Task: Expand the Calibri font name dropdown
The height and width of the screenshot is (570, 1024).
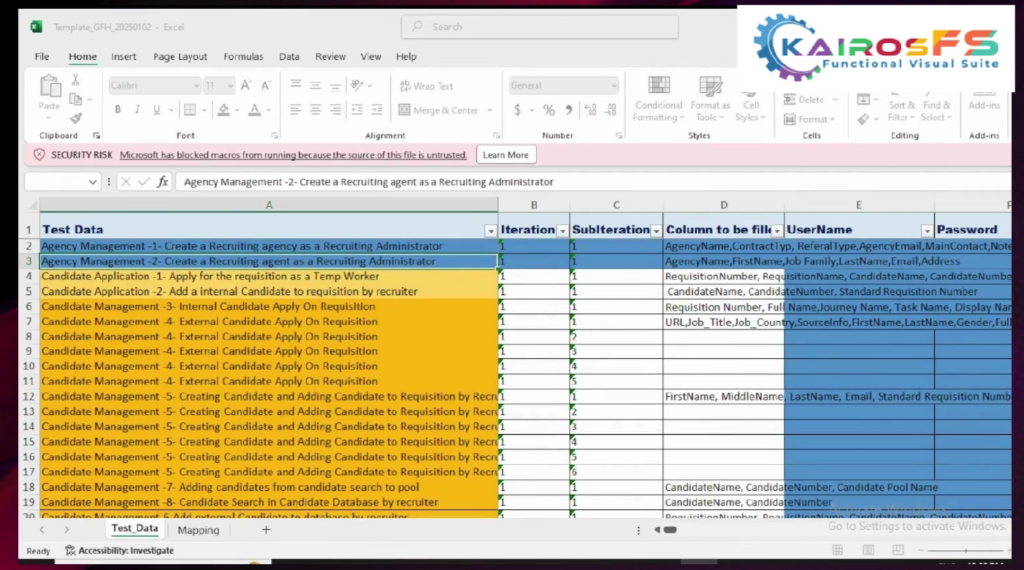Action: 194,86
